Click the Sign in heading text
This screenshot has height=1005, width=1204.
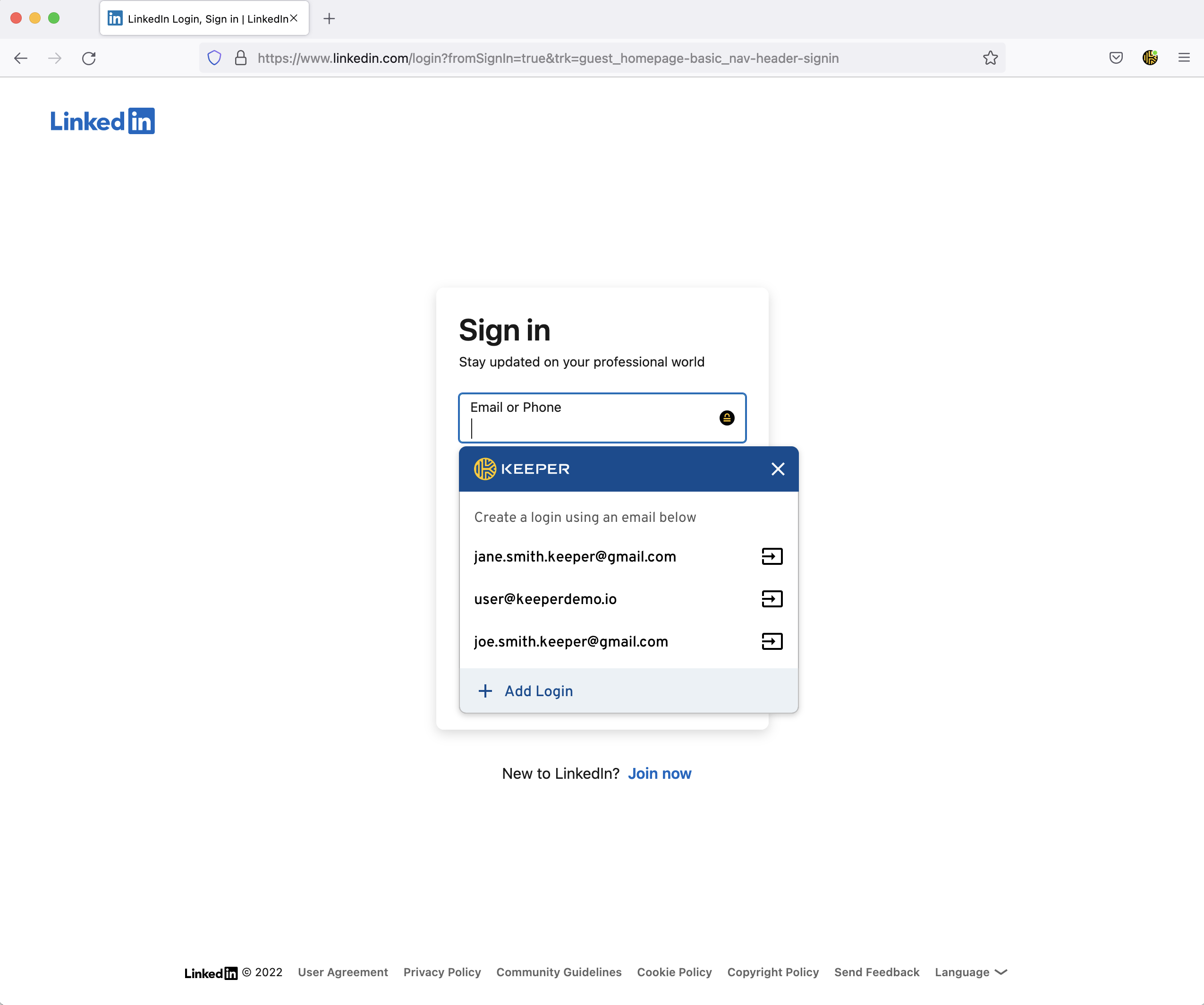(x=505, y=331)
